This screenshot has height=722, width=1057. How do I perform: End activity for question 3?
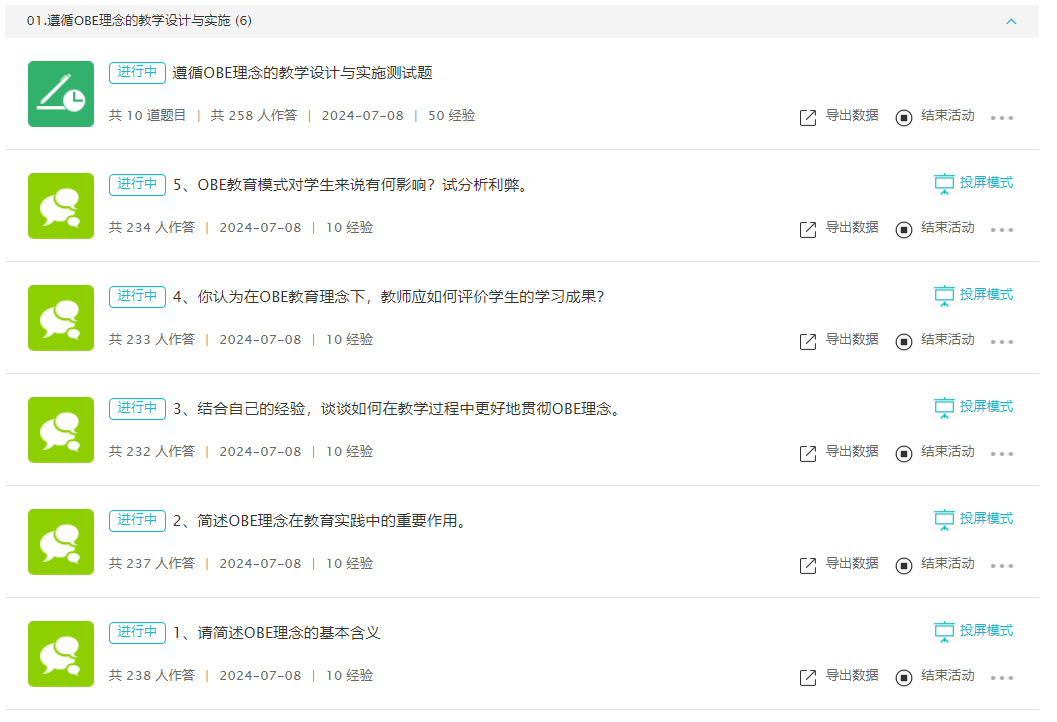pos(935,452)
